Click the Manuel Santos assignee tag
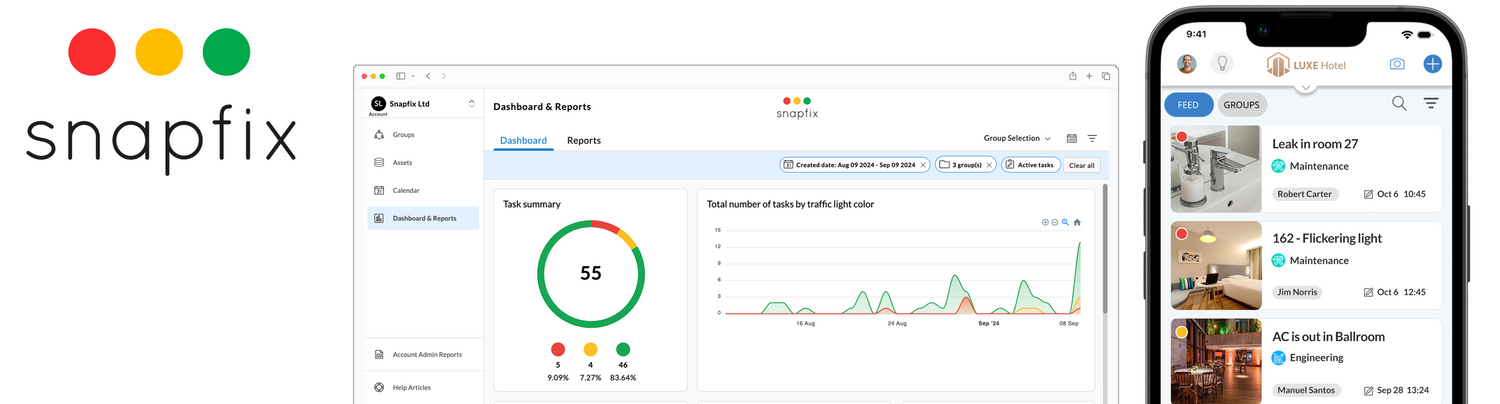Screen dimensions: 1500x404 1306,390
